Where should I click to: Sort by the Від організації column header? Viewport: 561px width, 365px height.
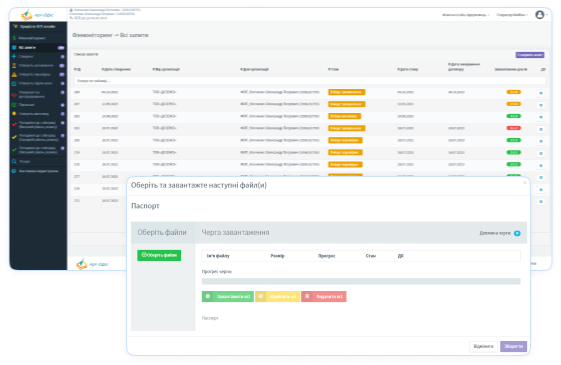166,69
